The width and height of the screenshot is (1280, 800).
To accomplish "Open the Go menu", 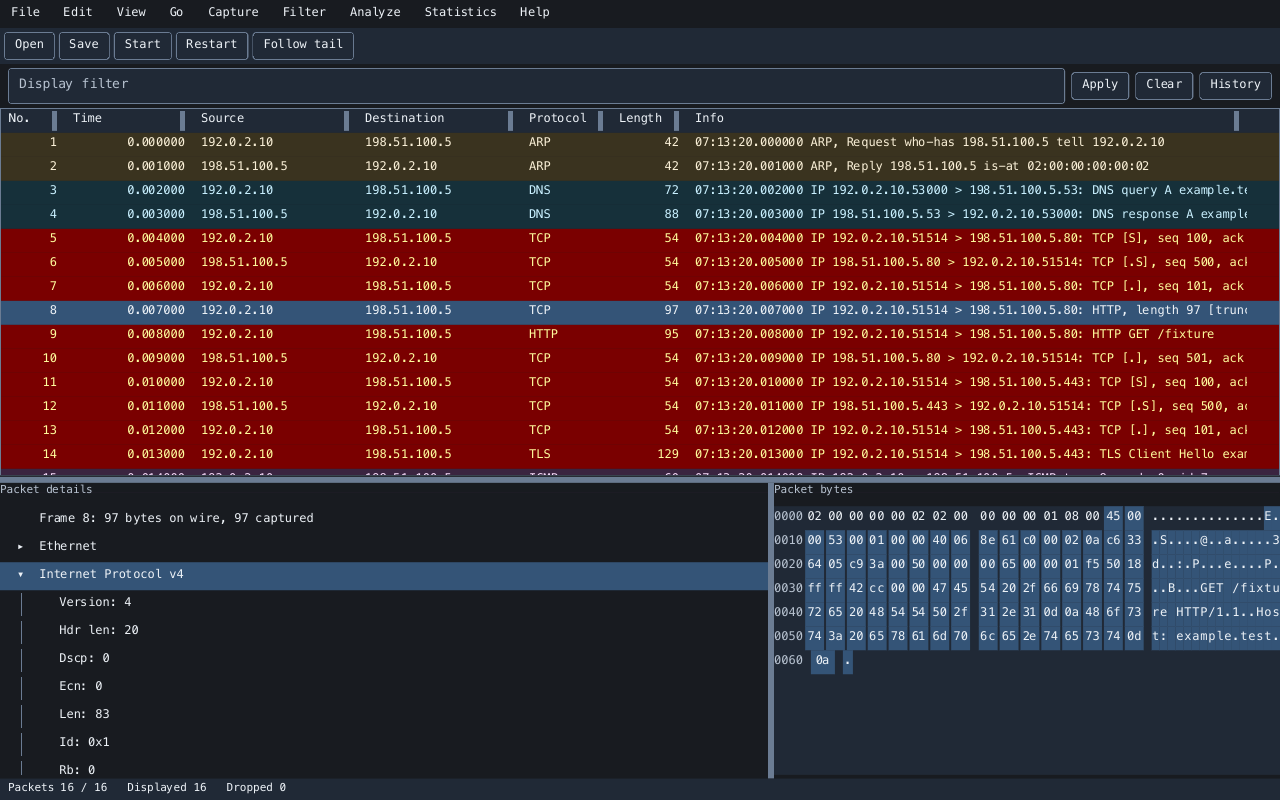I will [176, 12].
